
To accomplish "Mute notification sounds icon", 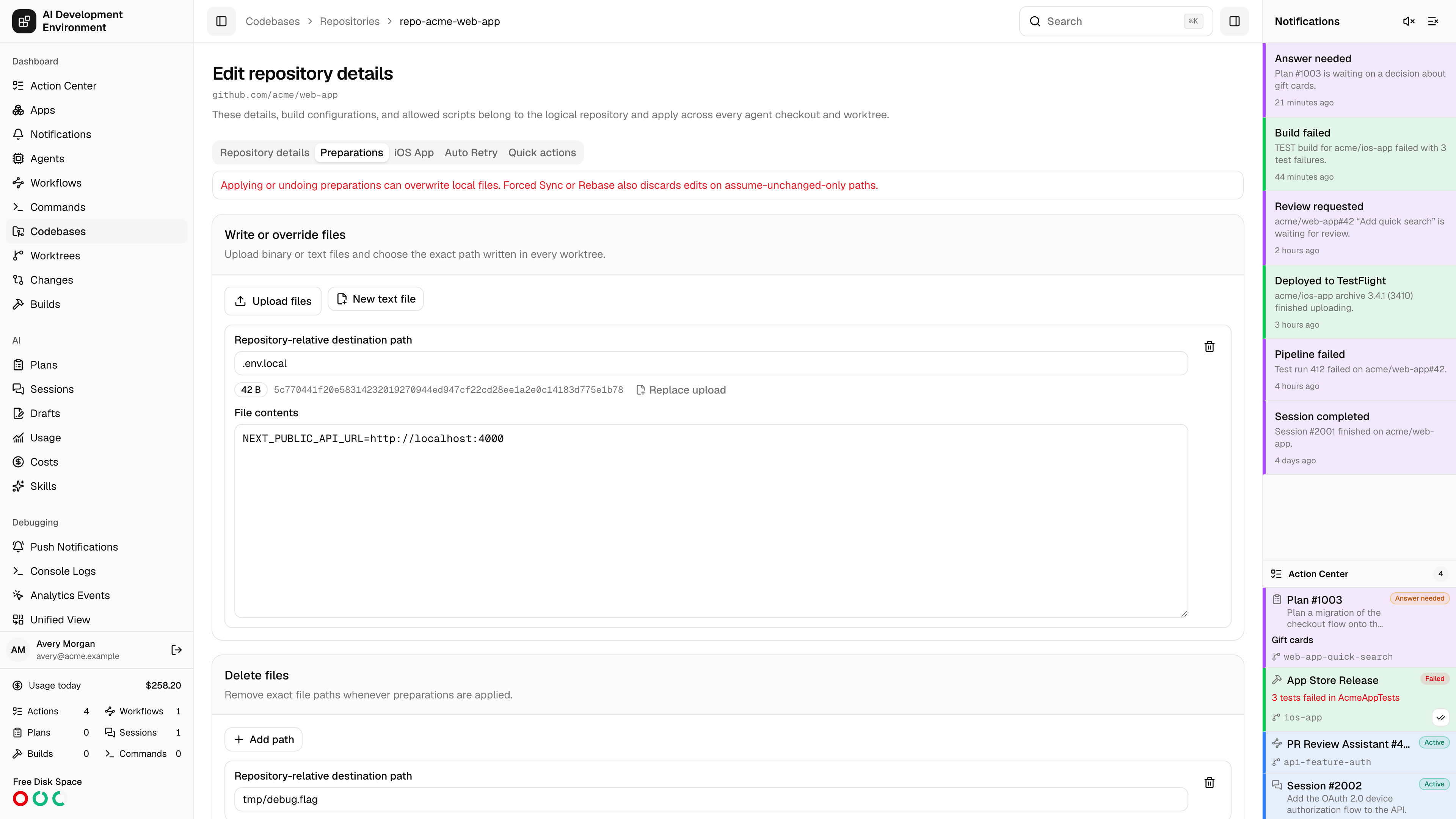I will tap(1409, 21).
